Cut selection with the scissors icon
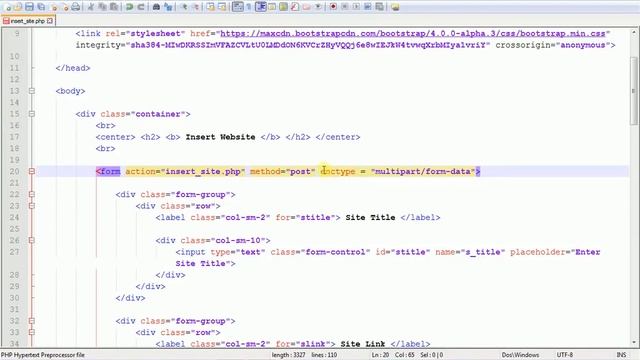The image size is (640, 360). (x=91, y=7)
